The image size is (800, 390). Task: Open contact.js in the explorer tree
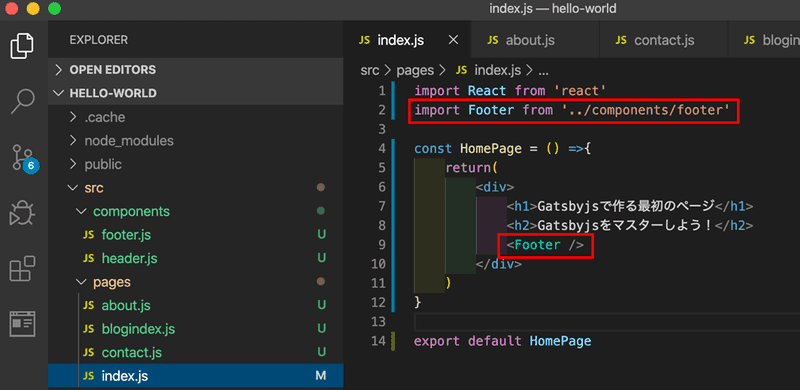195,352
